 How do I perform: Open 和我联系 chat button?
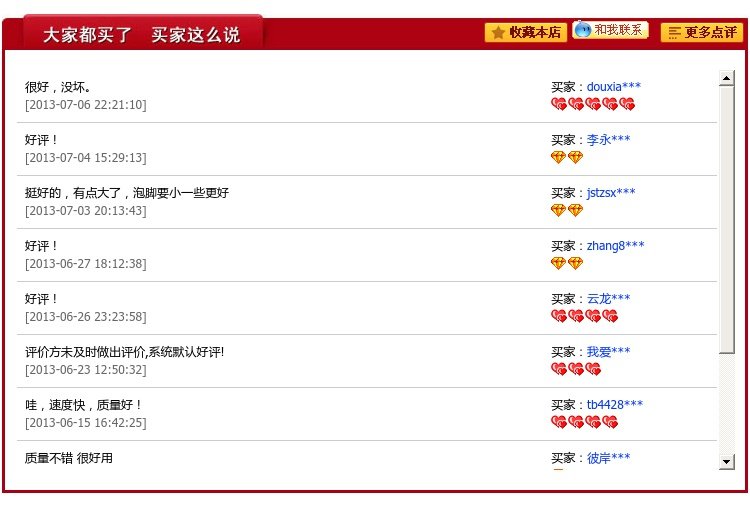[x=610, y=30]
